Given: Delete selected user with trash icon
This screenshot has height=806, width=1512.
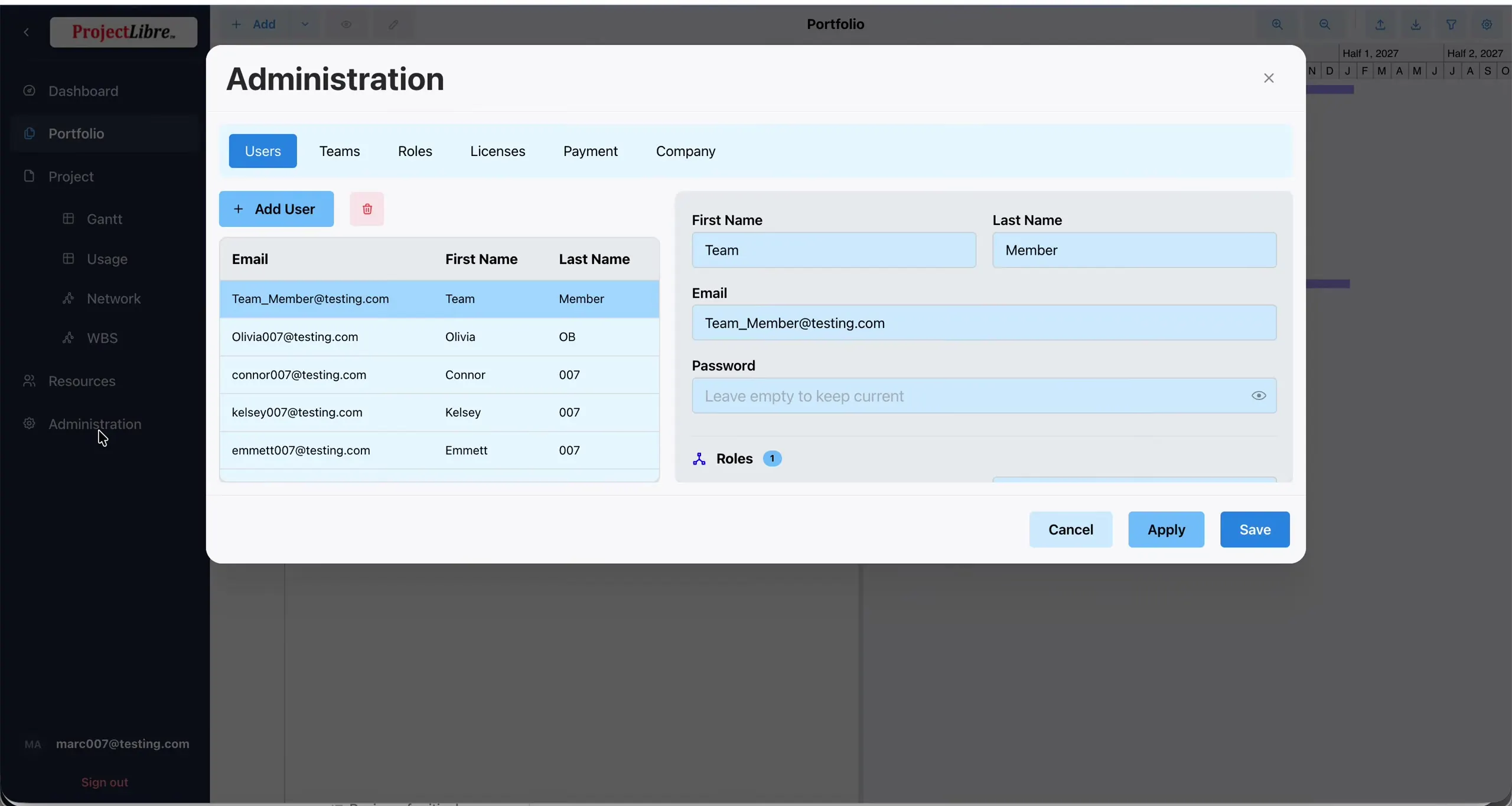Looking at the screenshot, I should coord(367,209).
